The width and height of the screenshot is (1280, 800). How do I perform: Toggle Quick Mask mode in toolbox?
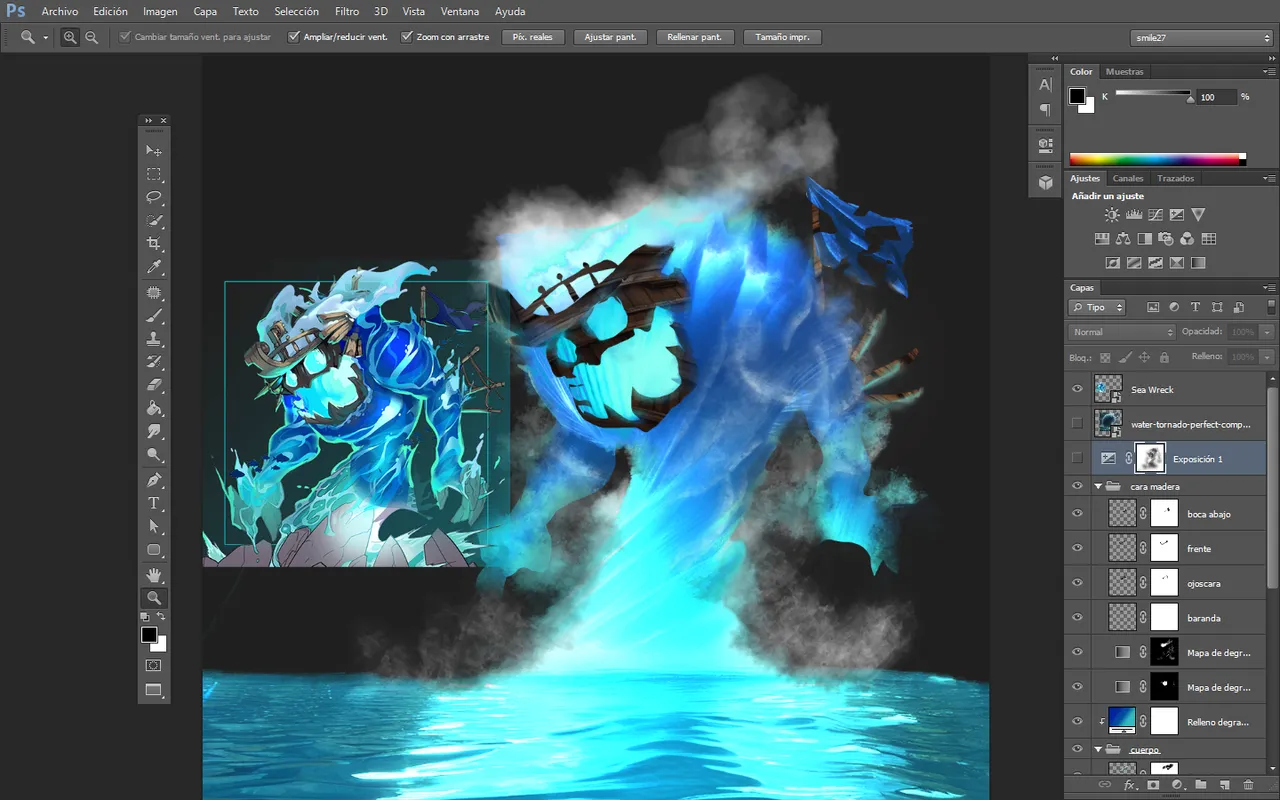pyautogui.click(x=153, y=665)
